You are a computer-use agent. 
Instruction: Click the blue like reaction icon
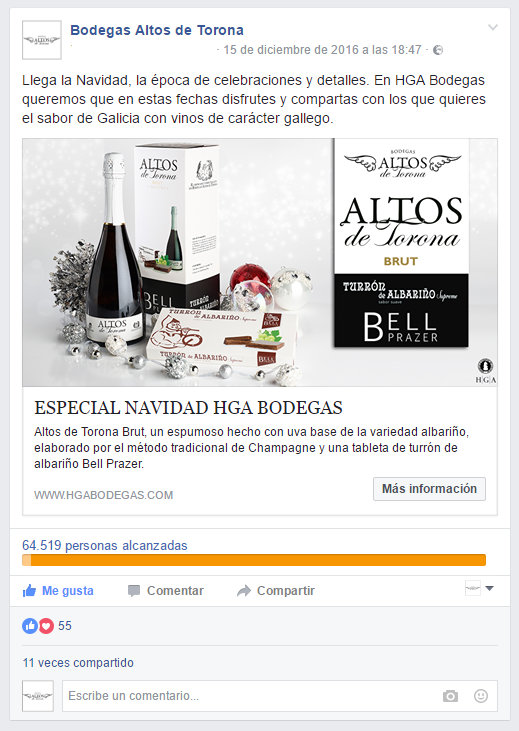30,626
